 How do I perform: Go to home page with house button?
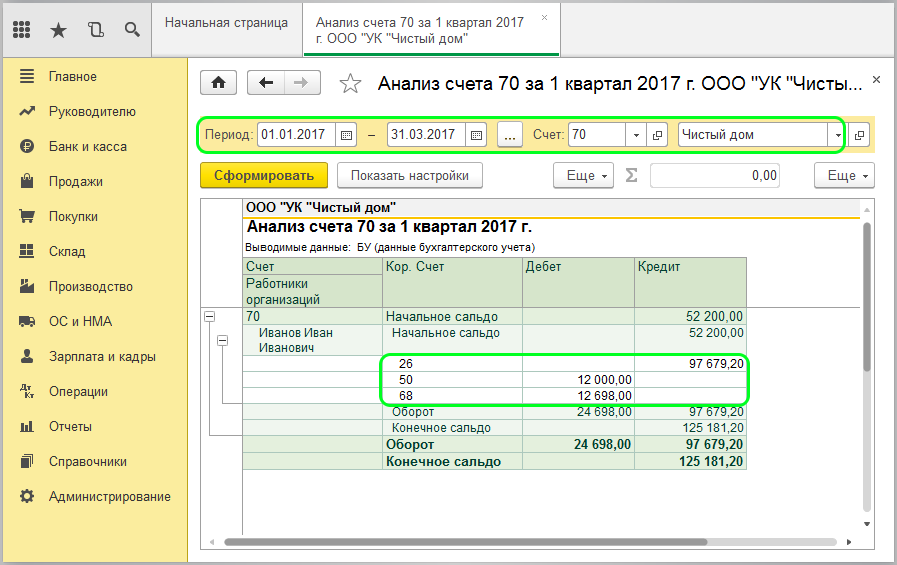point(219,83)
